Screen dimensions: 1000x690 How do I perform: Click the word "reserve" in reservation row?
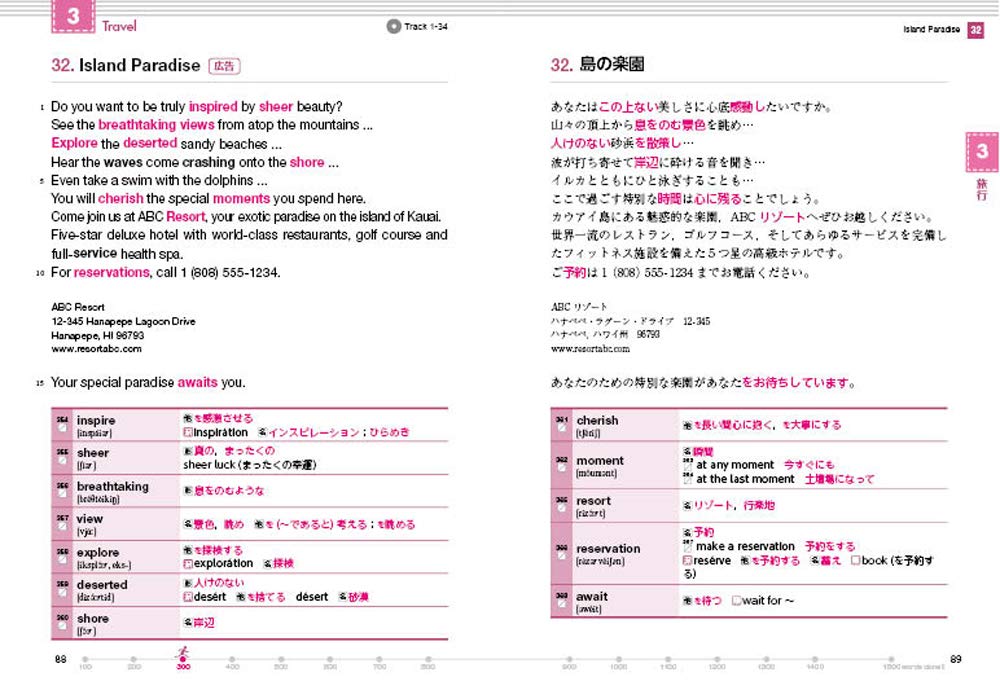click(x=712, y=561)
